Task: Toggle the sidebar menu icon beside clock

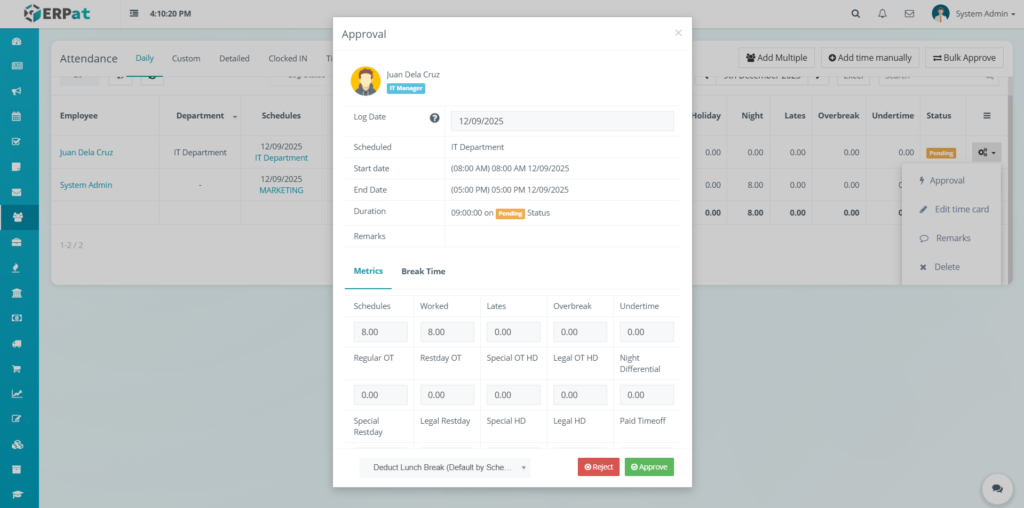Action: [x=134, y=13]
